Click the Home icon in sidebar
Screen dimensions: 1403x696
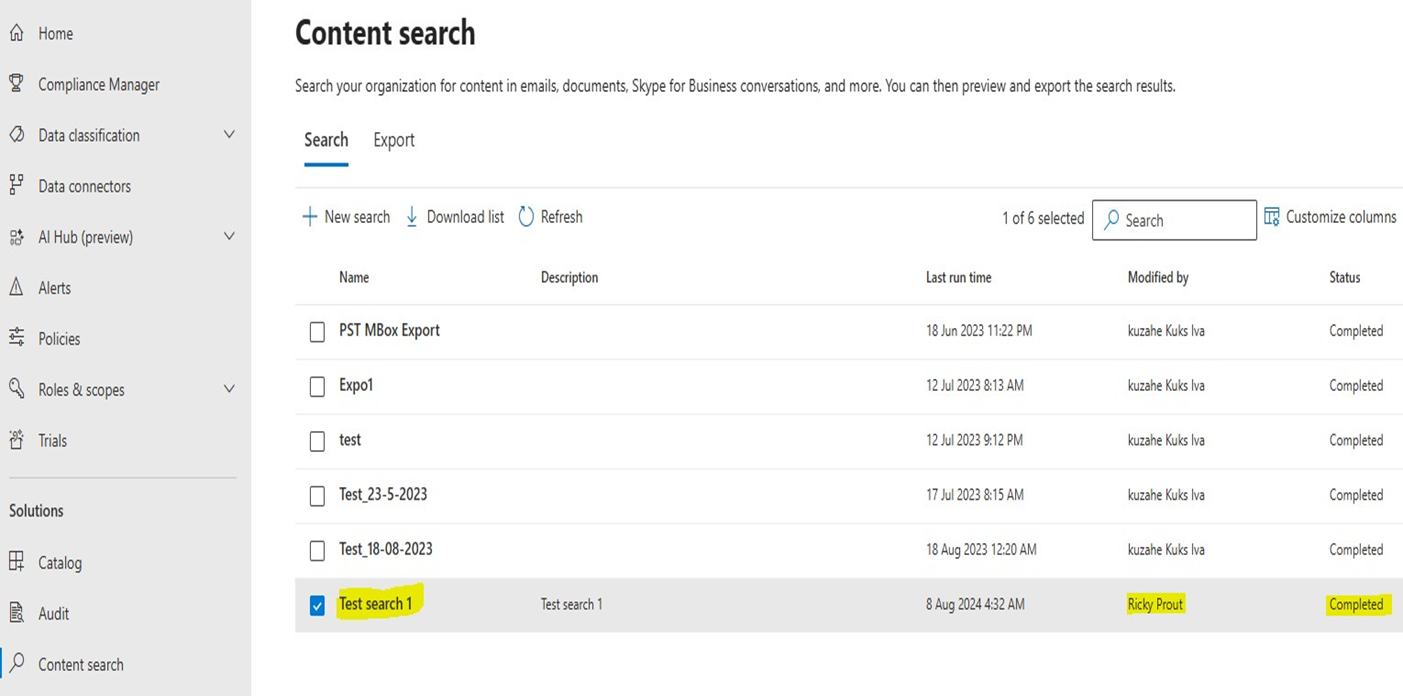16,33
